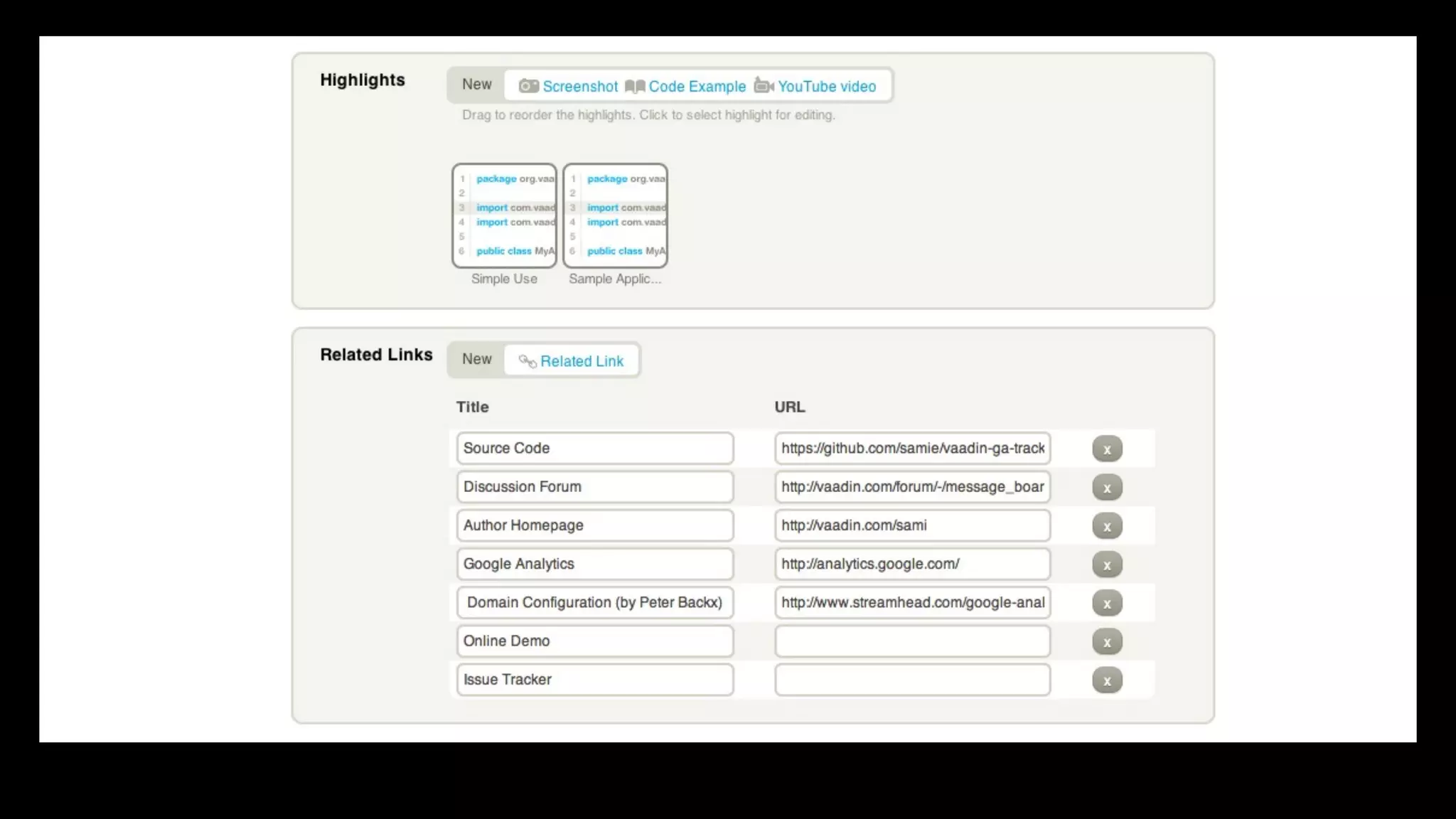1456x819 pixels.
Task: Remove the Issue Tracker link row
Action: 1107,680
